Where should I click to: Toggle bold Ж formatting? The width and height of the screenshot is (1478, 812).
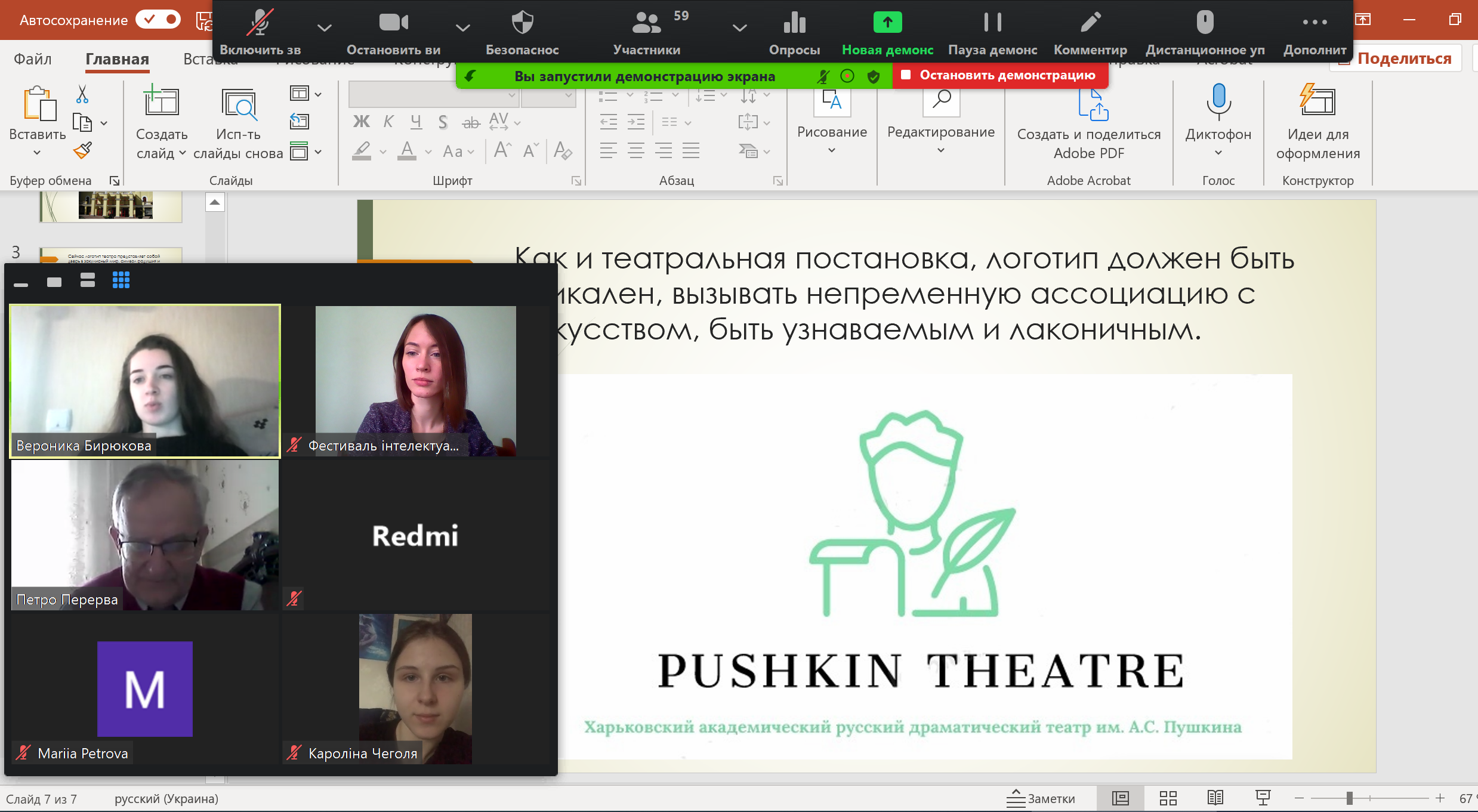[x=361, y=122]
